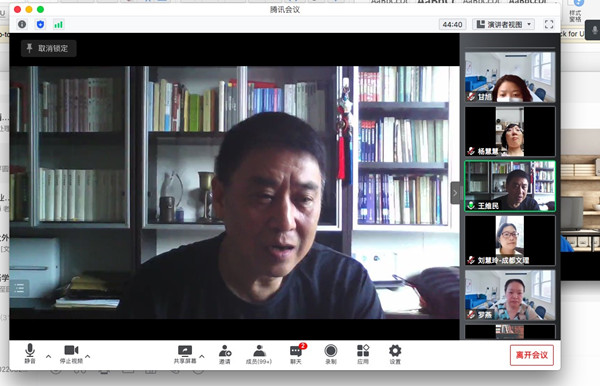The height and width of the screenshot is (386, 600).
Task: Mute the microphone (静音)
Action: (30, 353)
